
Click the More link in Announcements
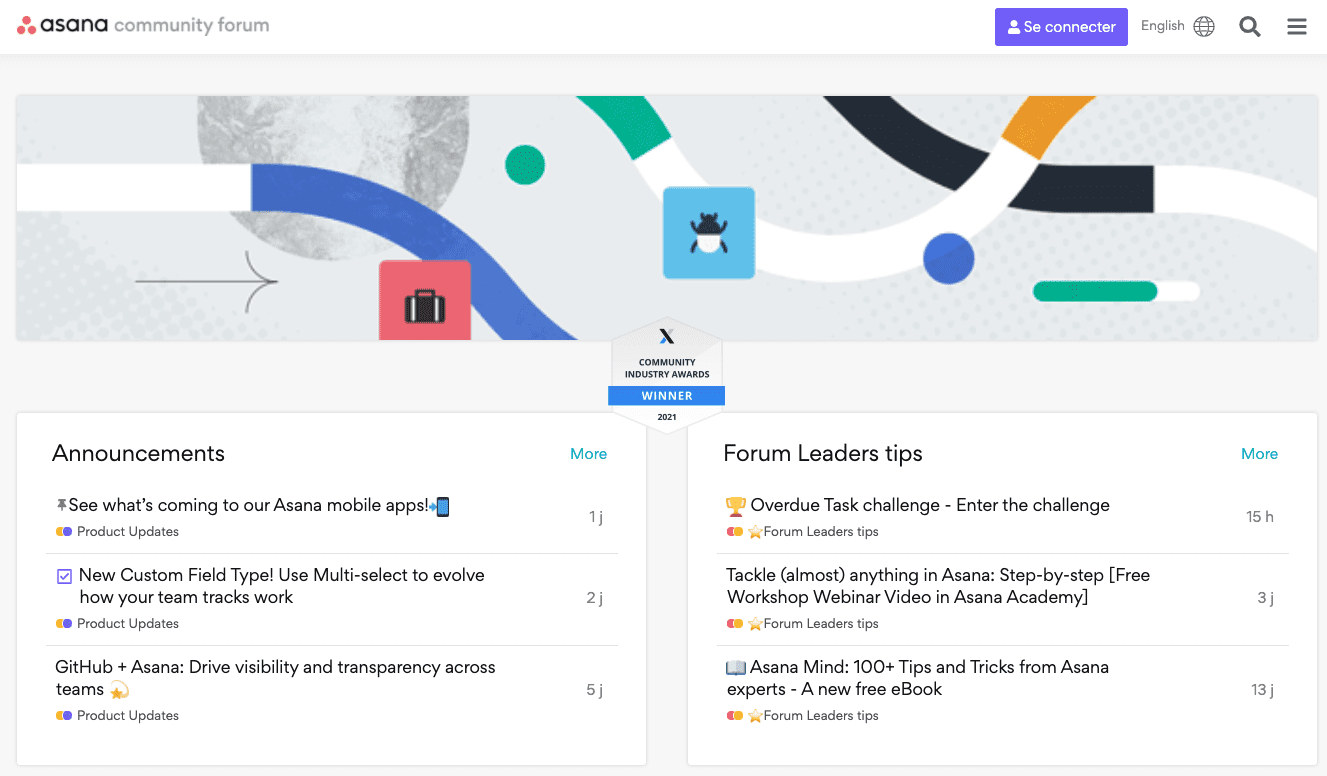click(588, 454)
